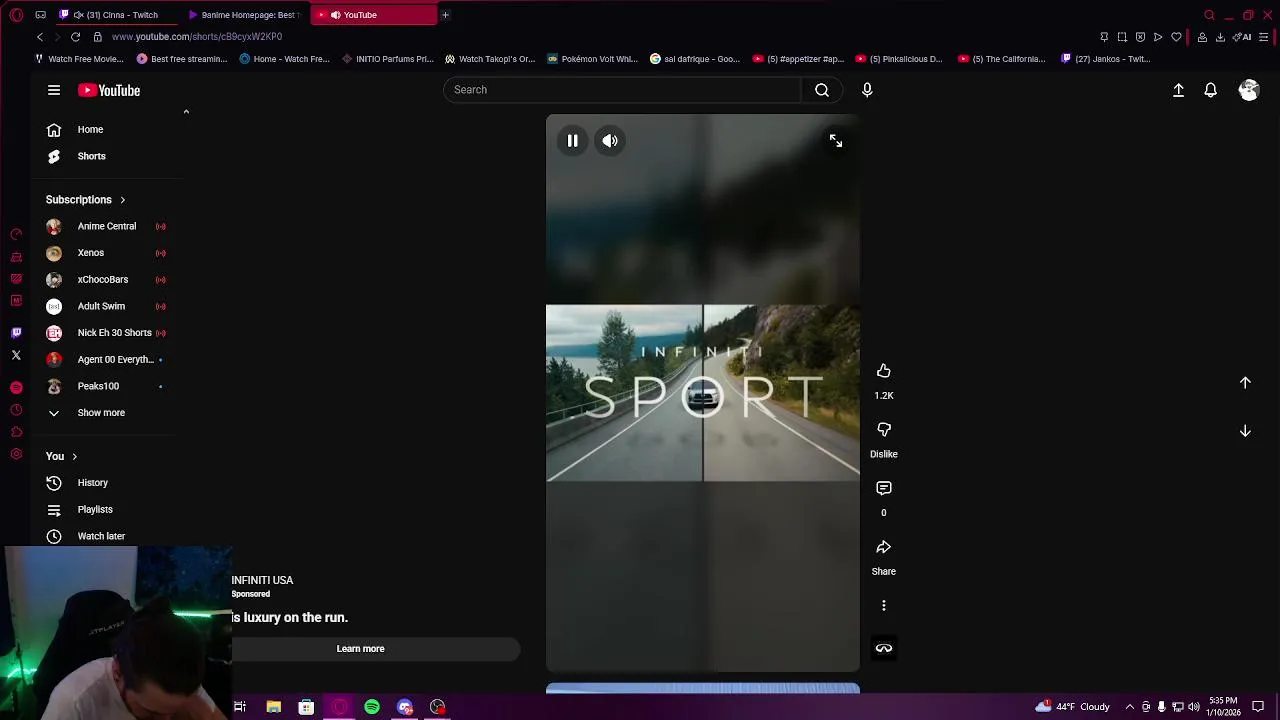The image size is (1280, 720).
Task: Open YouTube notifications bell
Action: click(x=1211, y=90)
